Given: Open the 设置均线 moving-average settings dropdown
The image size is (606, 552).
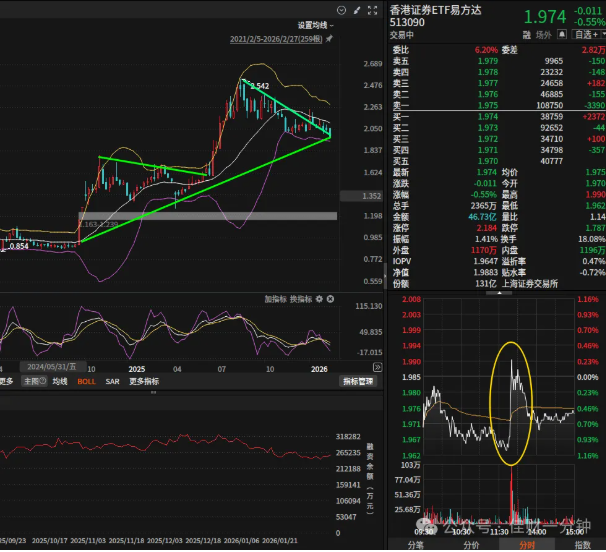Looking at the screenshot, I should pyautogui.click(x=315, y=26).
